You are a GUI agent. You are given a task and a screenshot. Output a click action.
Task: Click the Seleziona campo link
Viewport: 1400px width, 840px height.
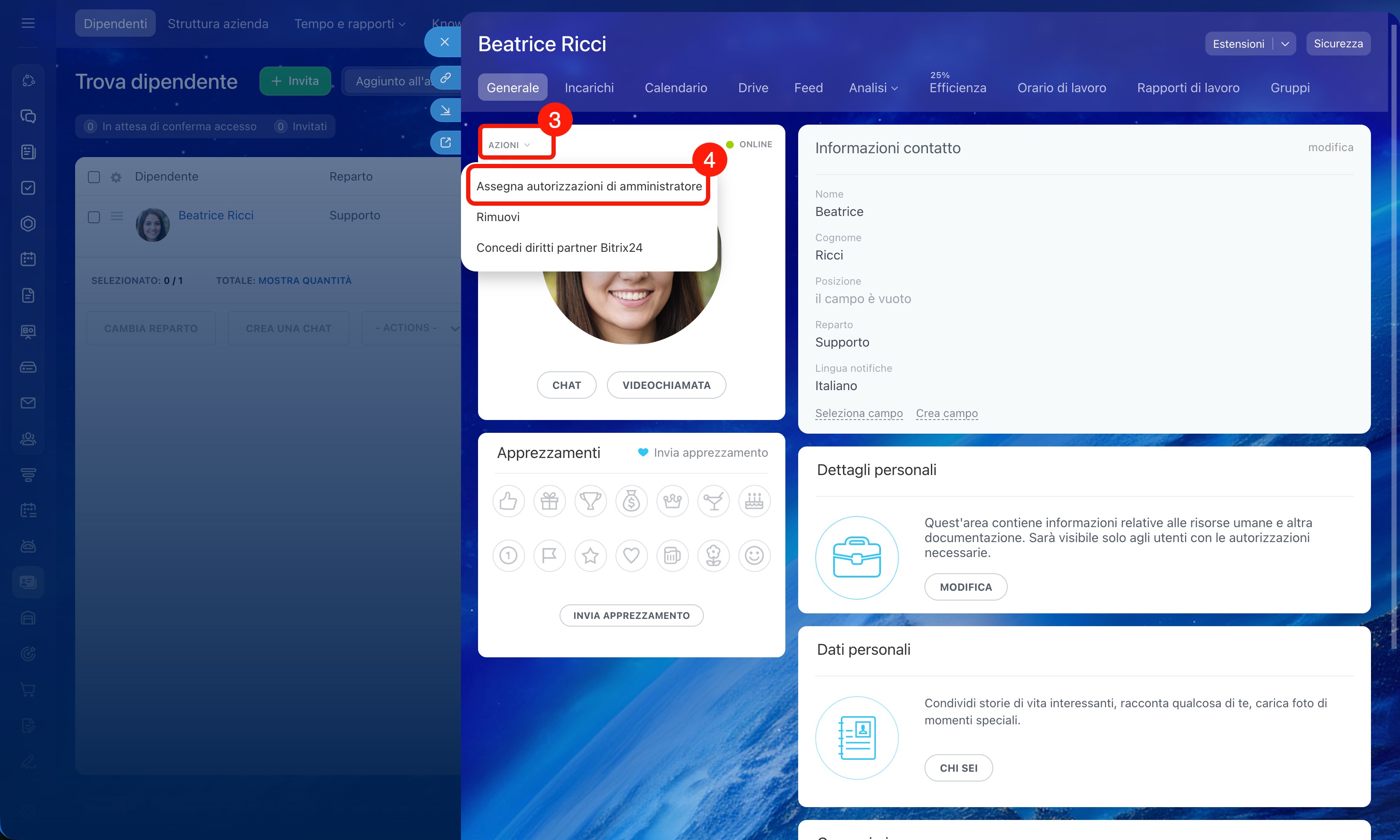(858, 413)
